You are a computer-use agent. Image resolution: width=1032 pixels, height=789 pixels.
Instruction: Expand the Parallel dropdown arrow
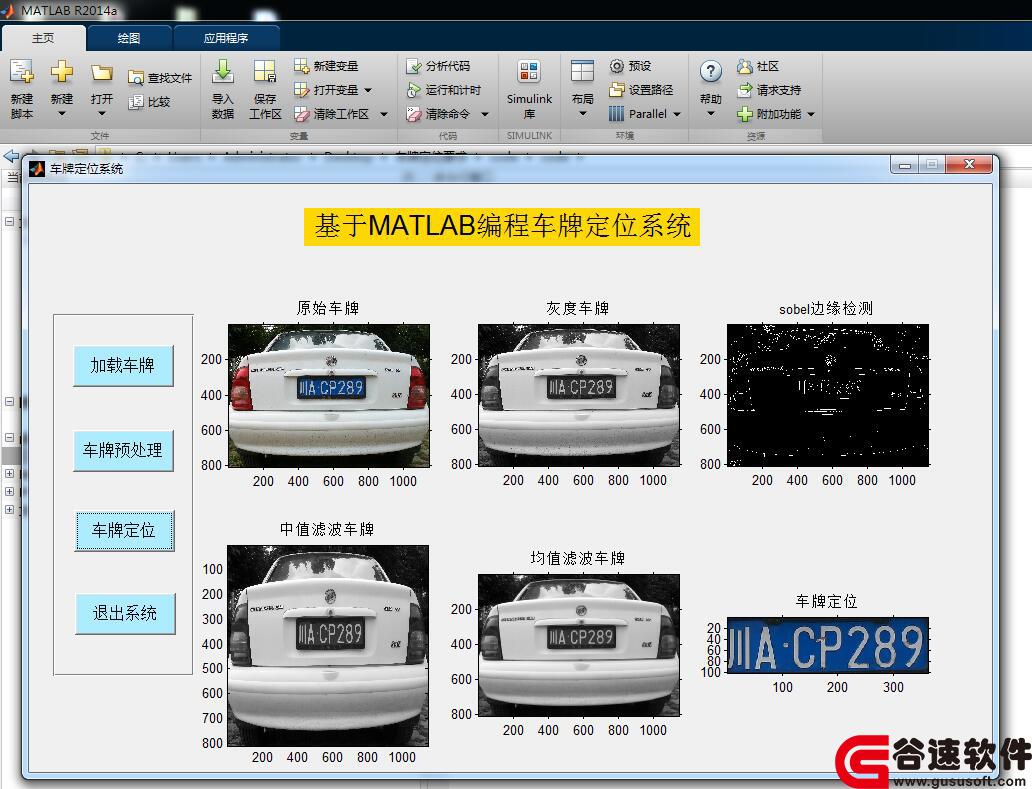pyautogui.click(x=677, y=115)
